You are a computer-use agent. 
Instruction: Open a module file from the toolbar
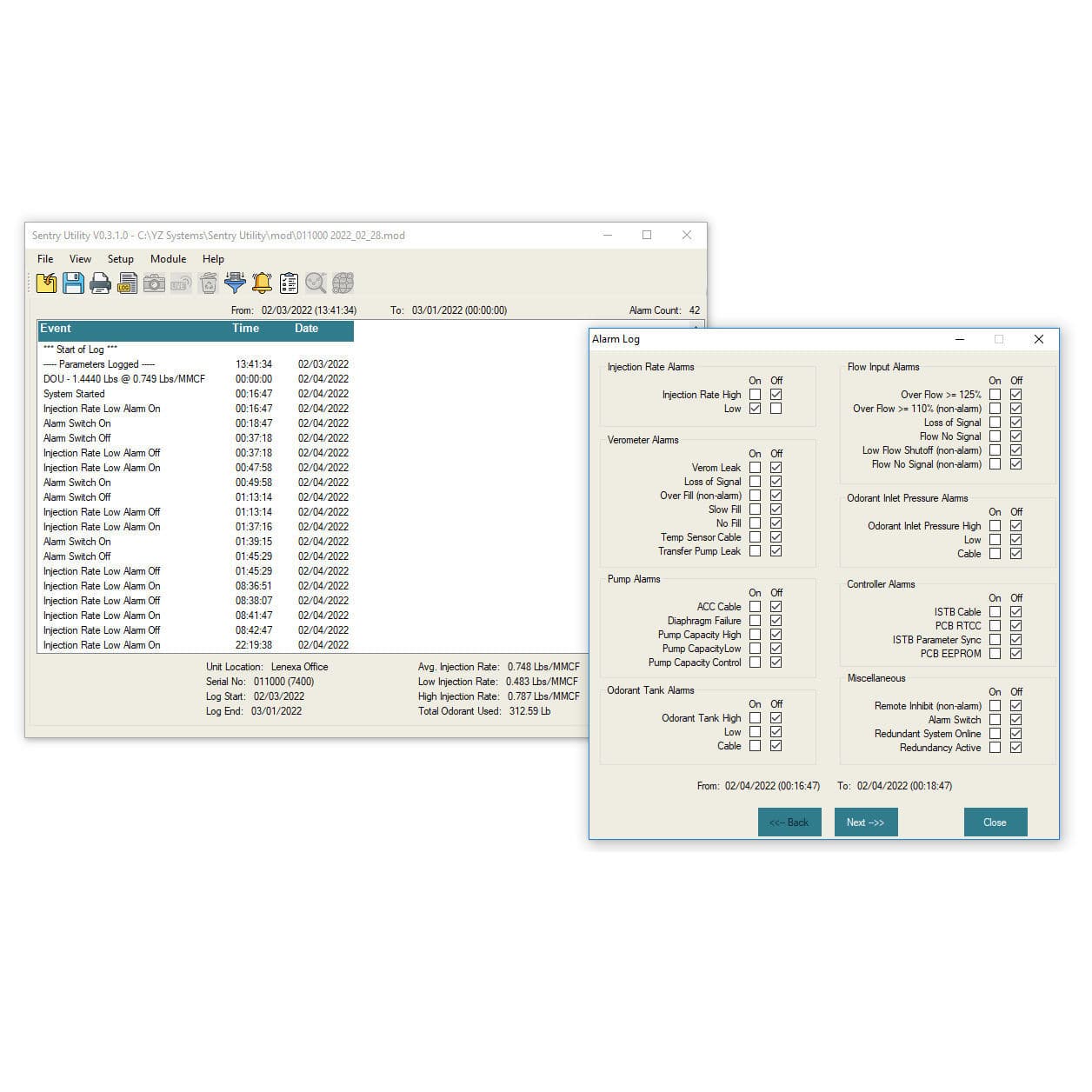(47, 283)
